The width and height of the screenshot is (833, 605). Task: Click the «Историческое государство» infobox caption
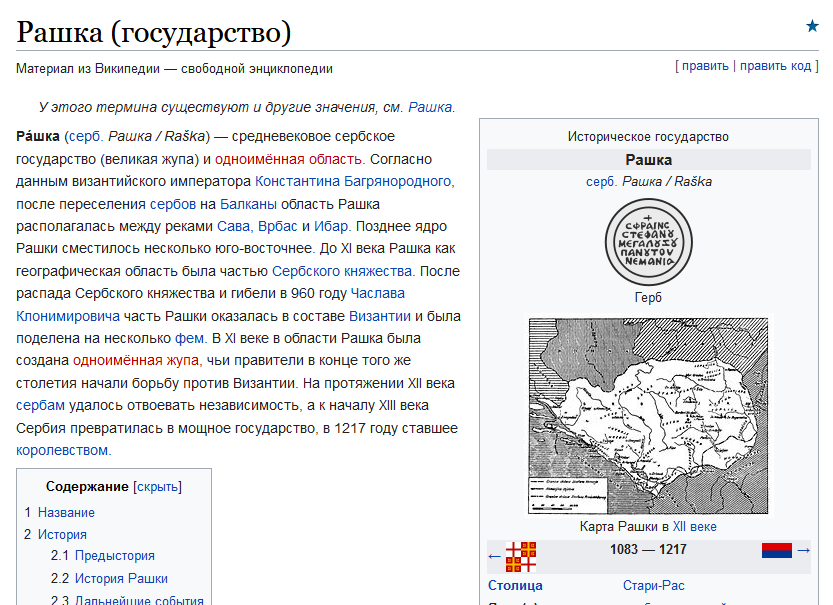click(x=648, y=137)
